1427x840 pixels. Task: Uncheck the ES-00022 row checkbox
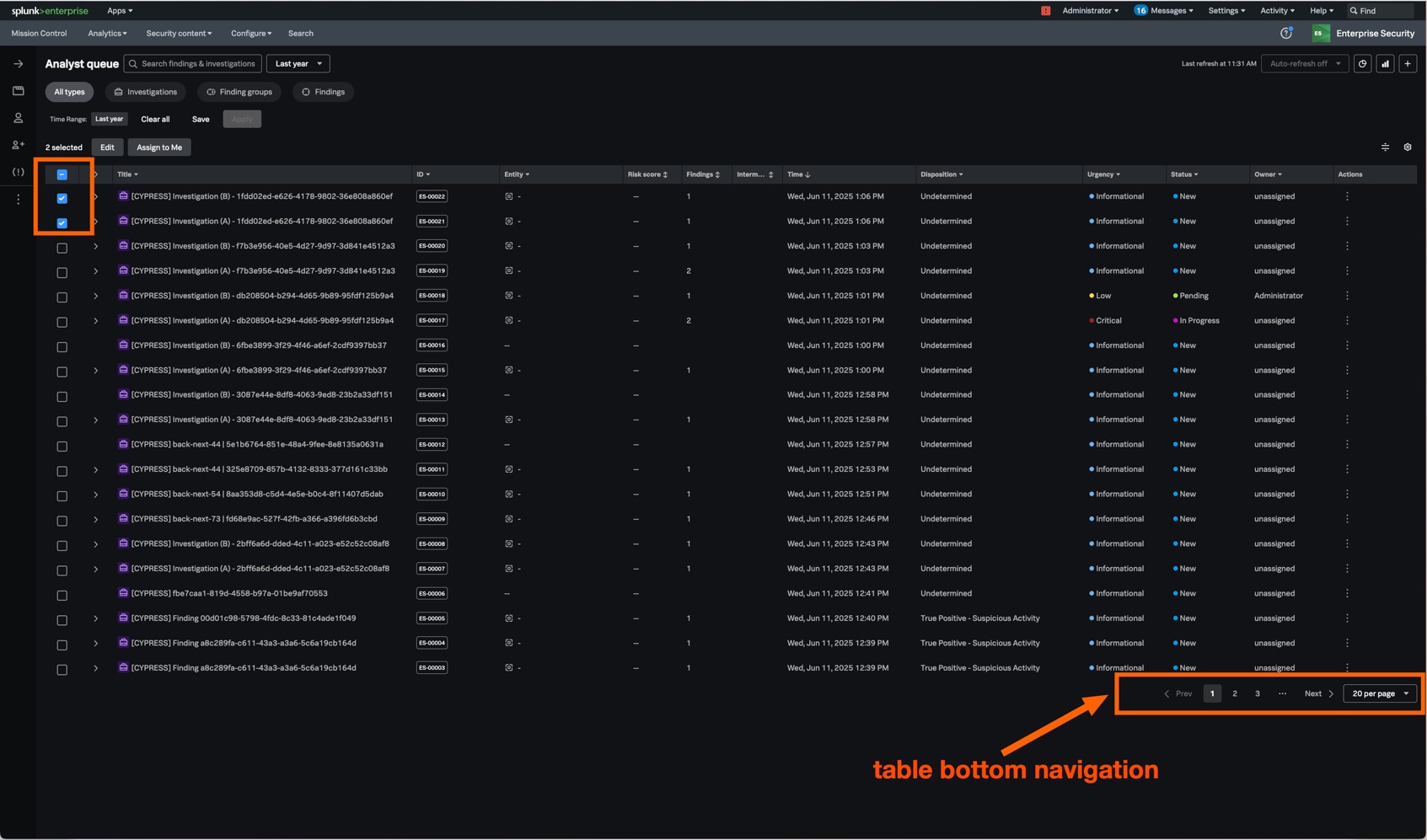coord(62,198)
